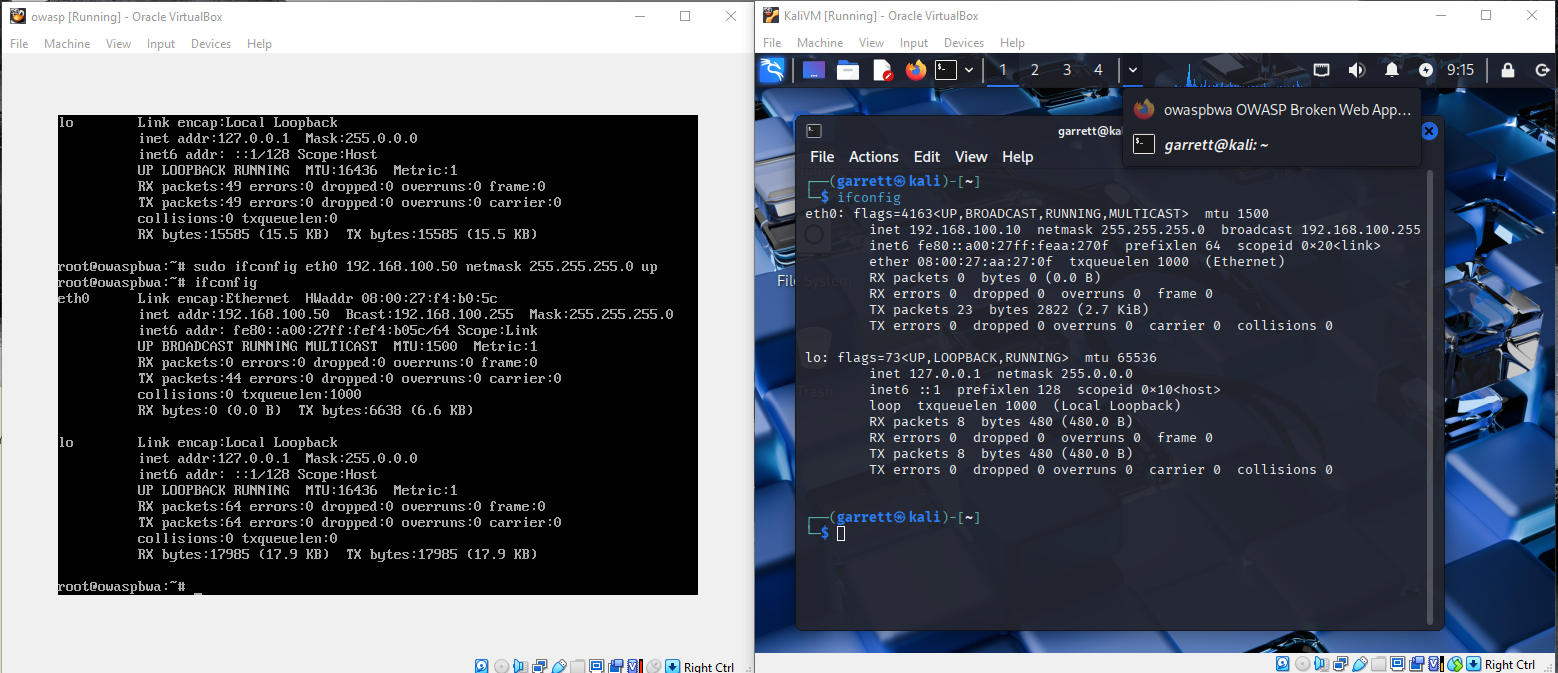The width and height of the screenshot is (1558, 673).
Task: Click the CPU virtualization icon in KaliVM status bar
Action: pyautogui.click(x=1436, y=664)
